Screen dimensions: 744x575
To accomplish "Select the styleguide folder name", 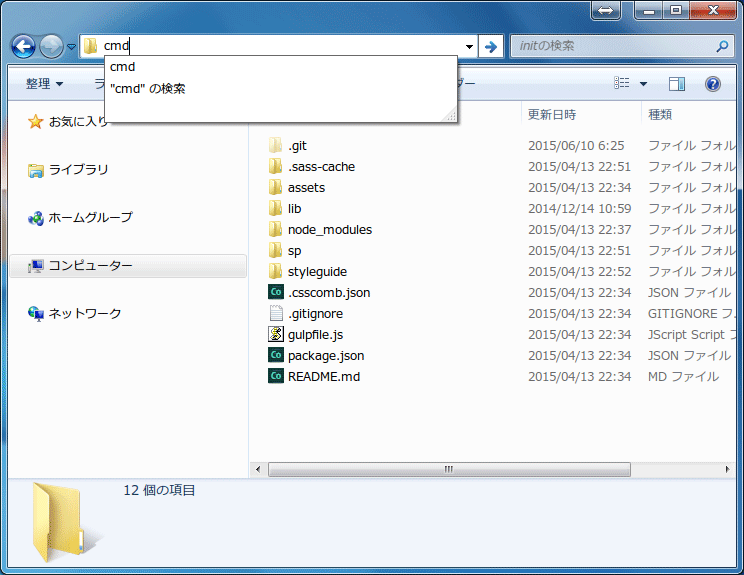I will pos(317,271).
